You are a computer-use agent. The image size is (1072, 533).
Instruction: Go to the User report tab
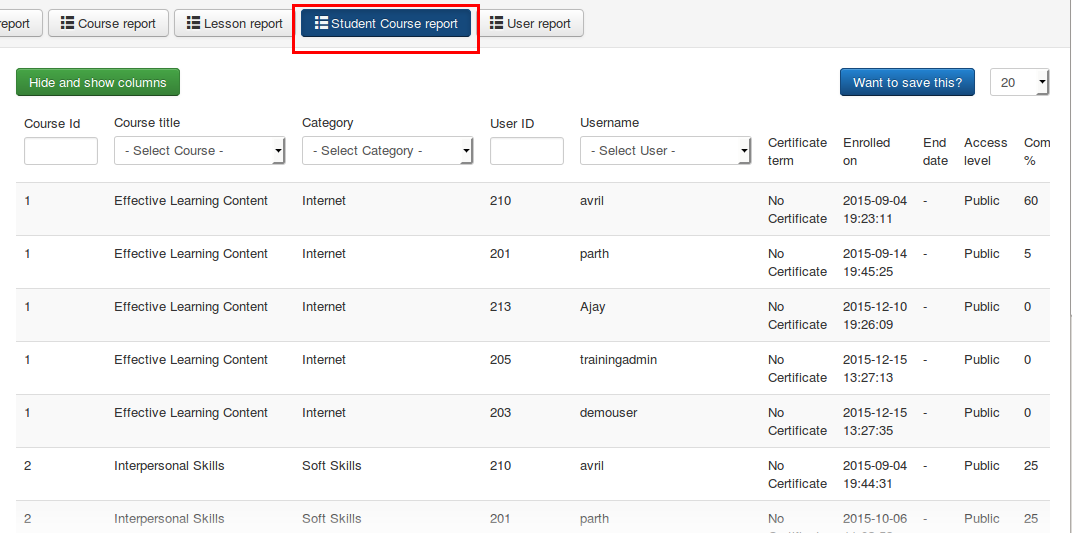[530, 24]
